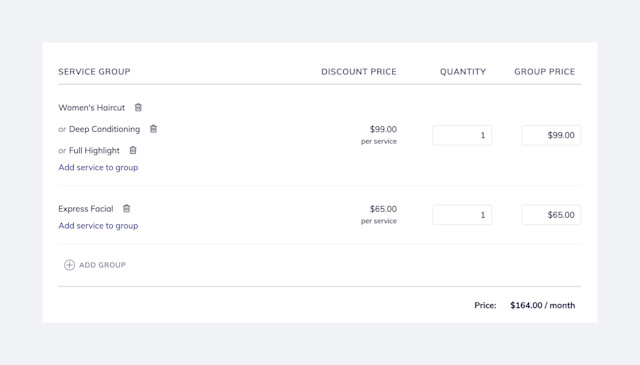Select the Full Highlight service name

[x=94, y=150]
